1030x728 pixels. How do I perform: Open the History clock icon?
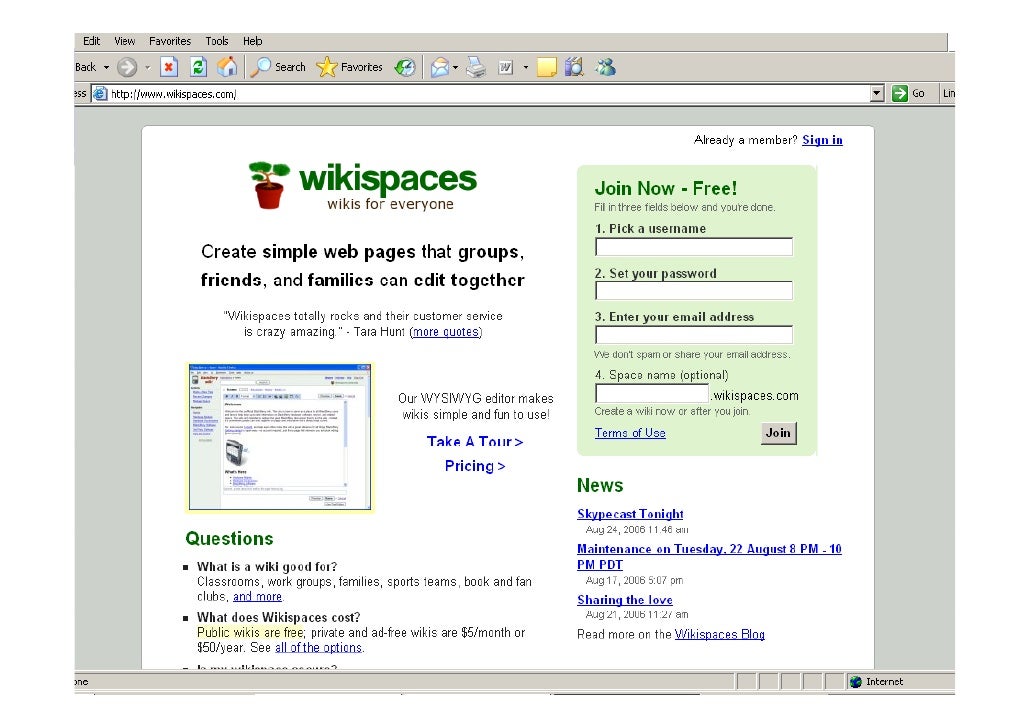coord(405,67)
